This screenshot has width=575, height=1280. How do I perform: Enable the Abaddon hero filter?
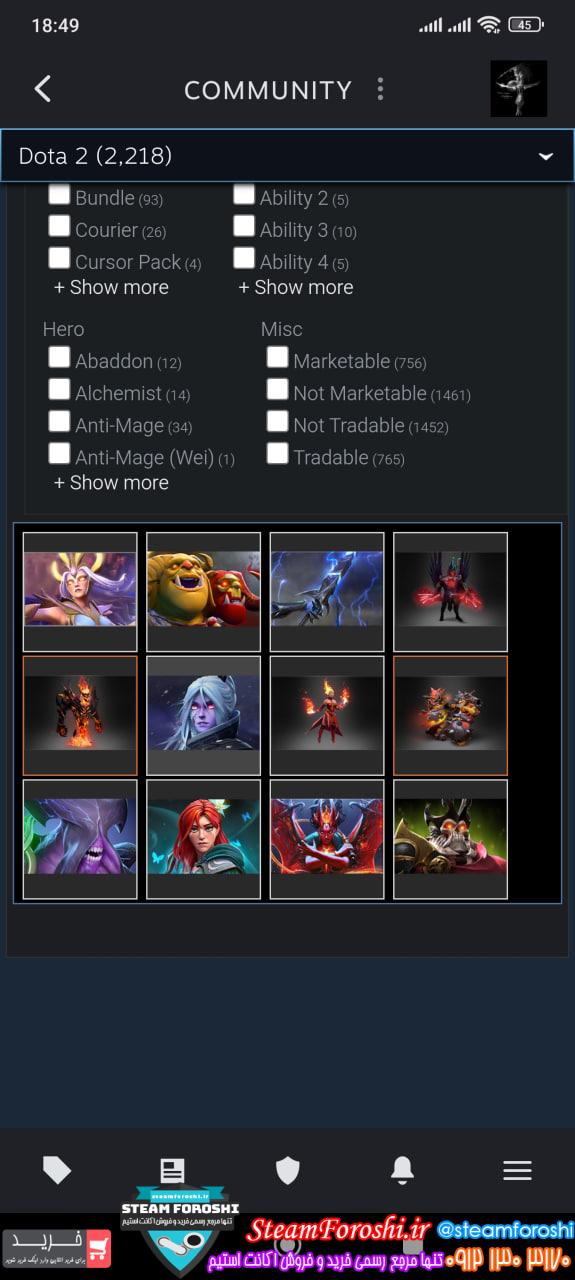point(59,358)
